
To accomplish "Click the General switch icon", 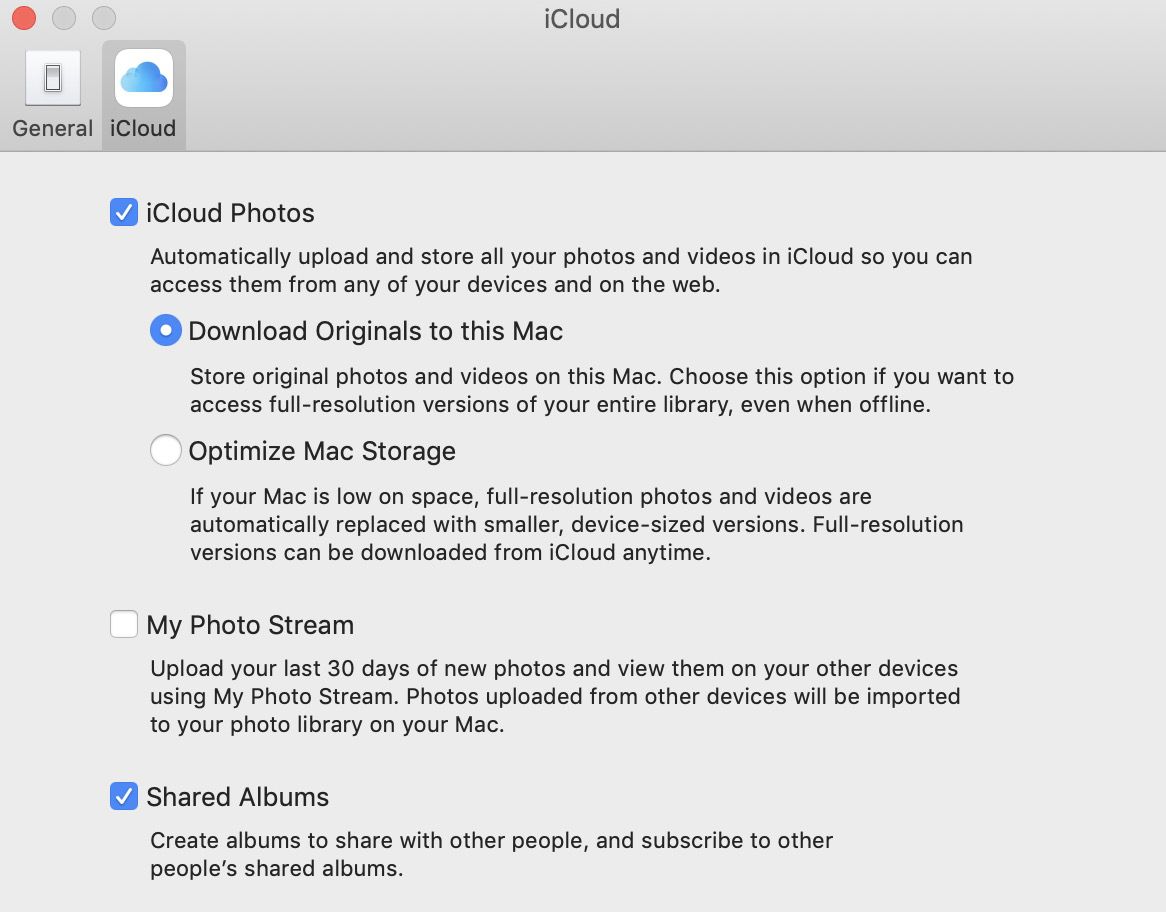I will click(53, 78).
